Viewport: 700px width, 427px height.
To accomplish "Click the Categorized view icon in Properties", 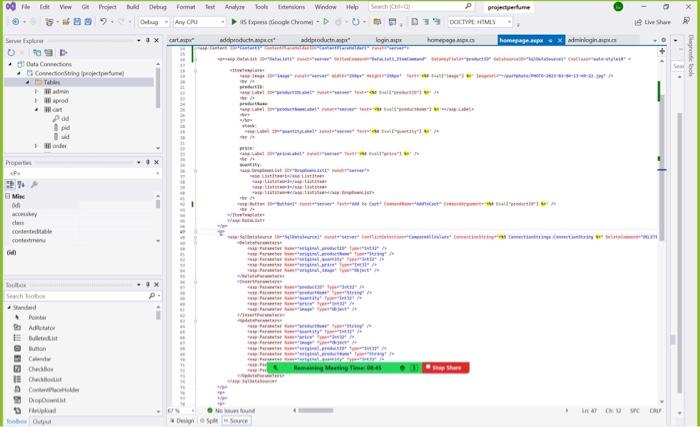I will pyautogui.click(x=10, y=184).
